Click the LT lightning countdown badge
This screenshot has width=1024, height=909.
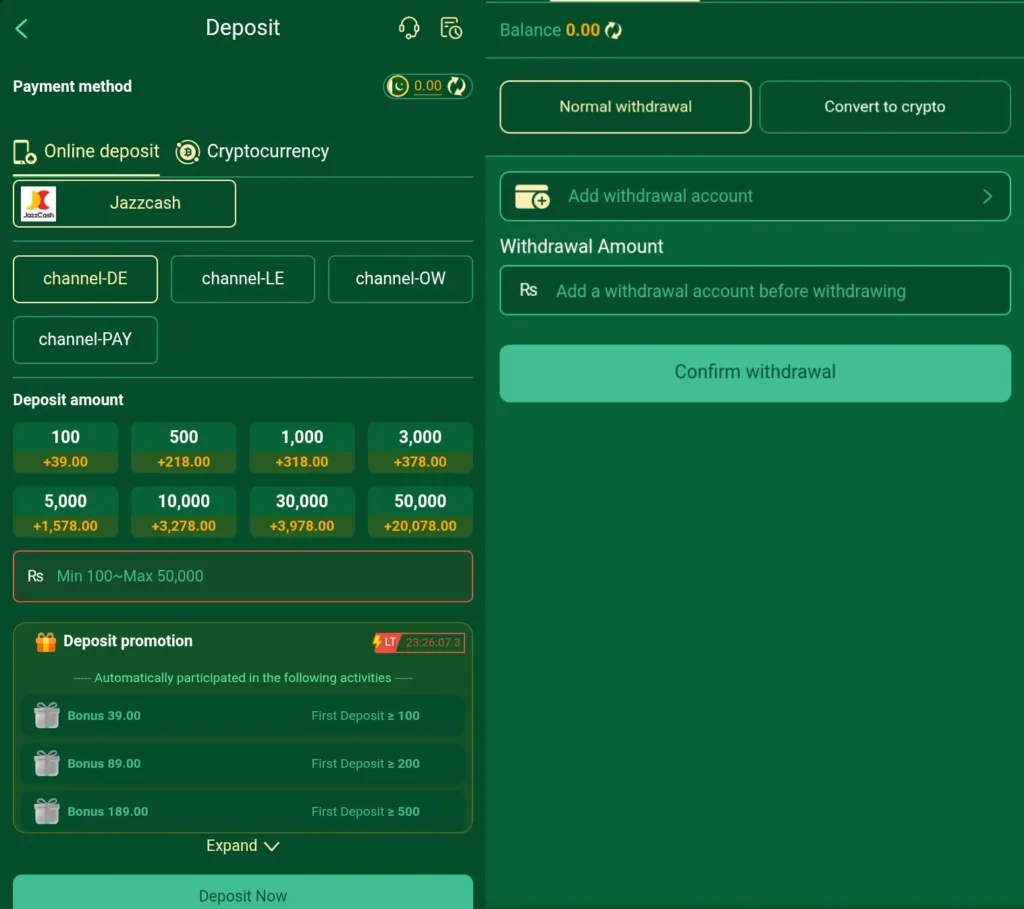click(418, 642)
